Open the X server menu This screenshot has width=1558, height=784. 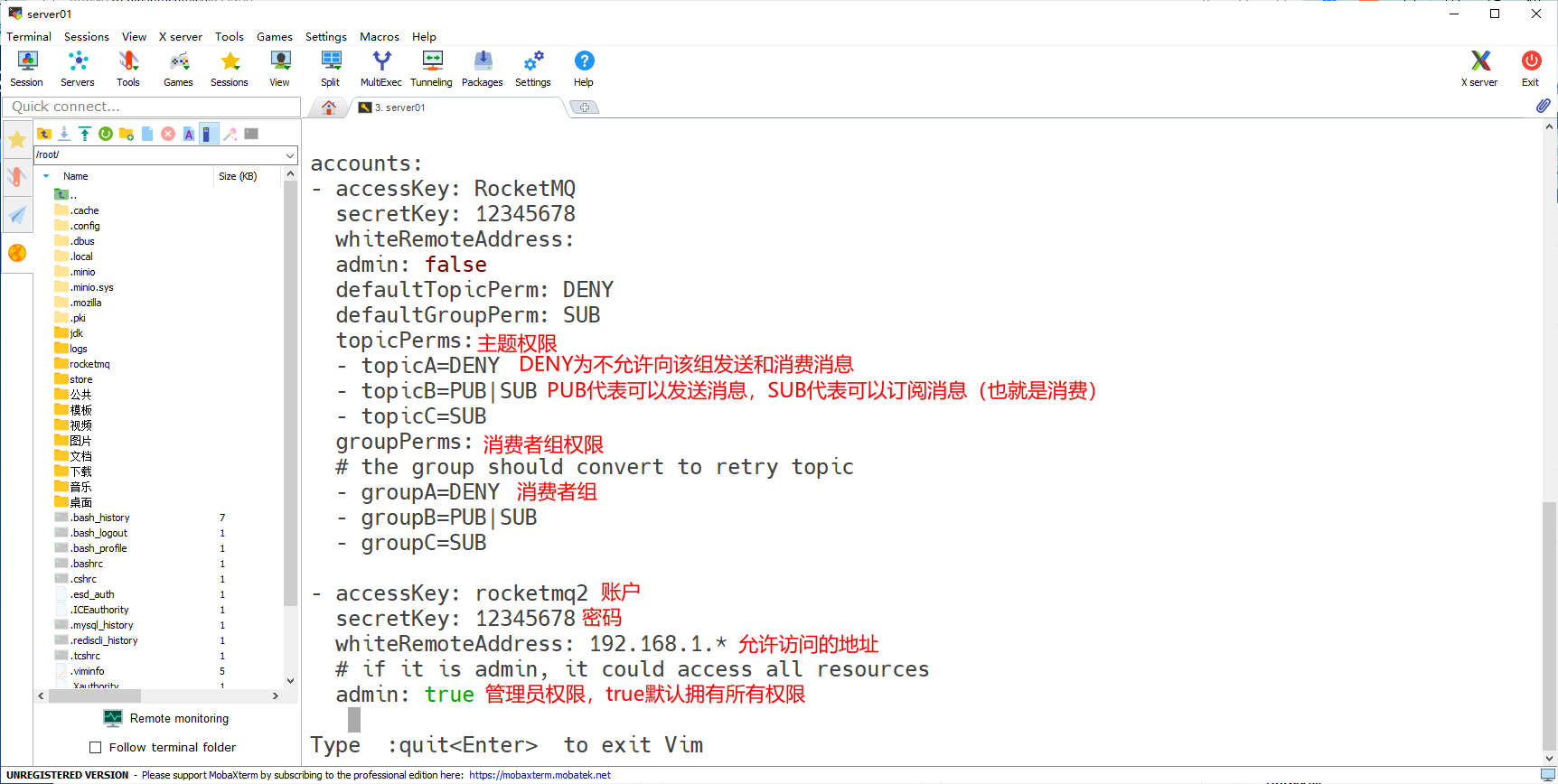pyautogui.click(x=181, y=37)
